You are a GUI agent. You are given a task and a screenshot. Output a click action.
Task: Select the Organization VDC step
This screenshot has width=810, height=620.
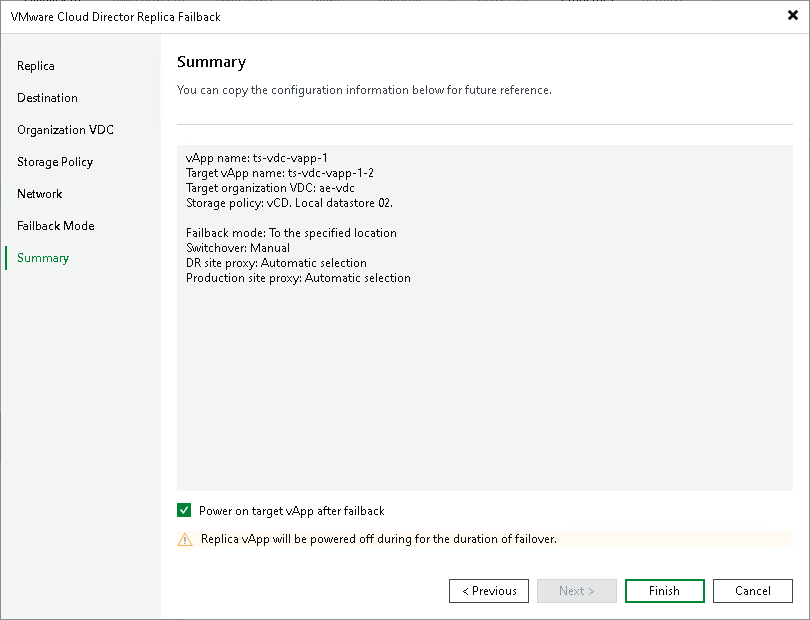pyautogui.click(x=65, y=130)
